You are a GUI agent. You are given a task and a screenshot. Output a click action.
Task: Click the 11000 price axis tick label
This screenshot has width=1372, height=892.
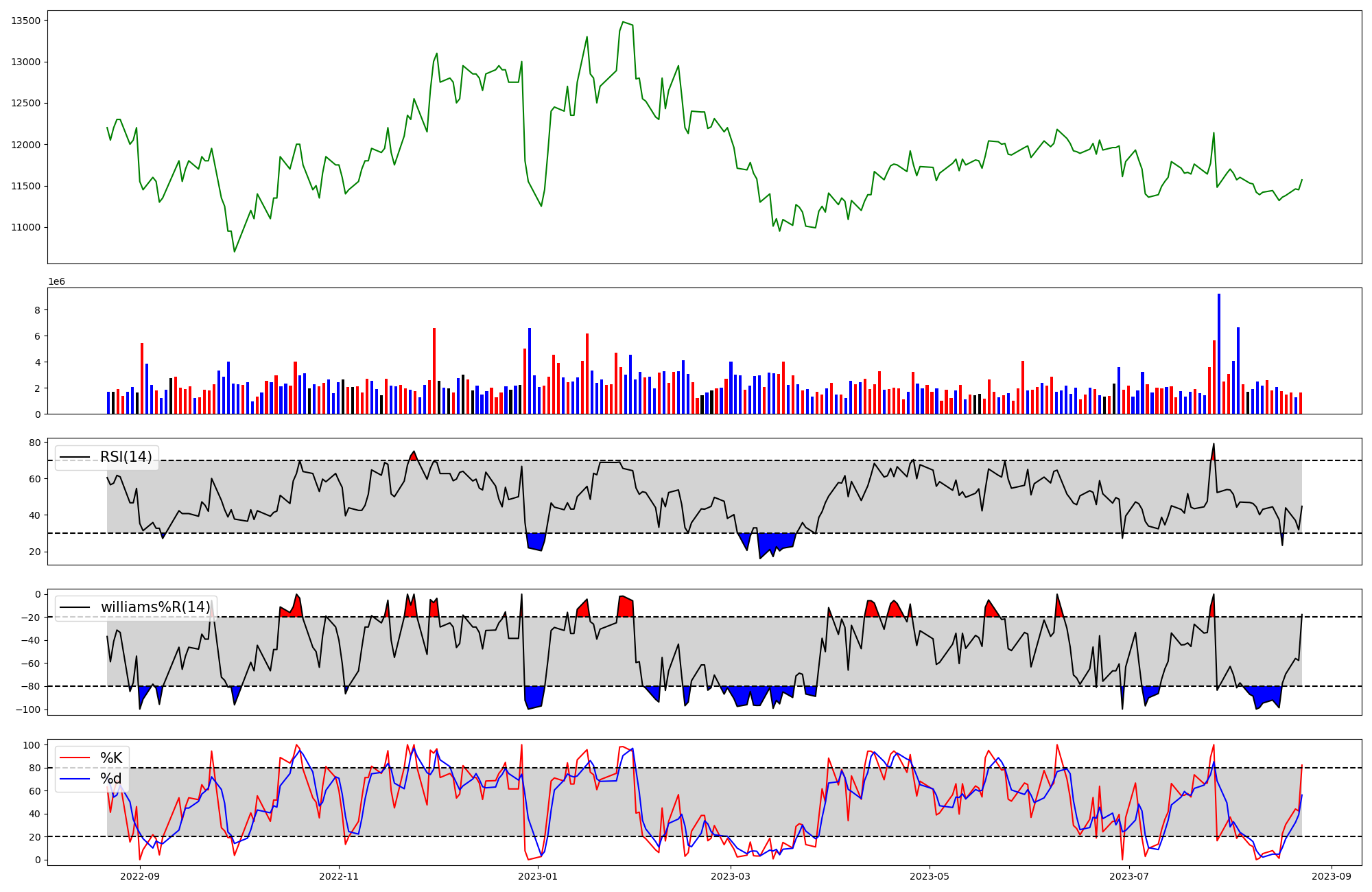point(26,228)
